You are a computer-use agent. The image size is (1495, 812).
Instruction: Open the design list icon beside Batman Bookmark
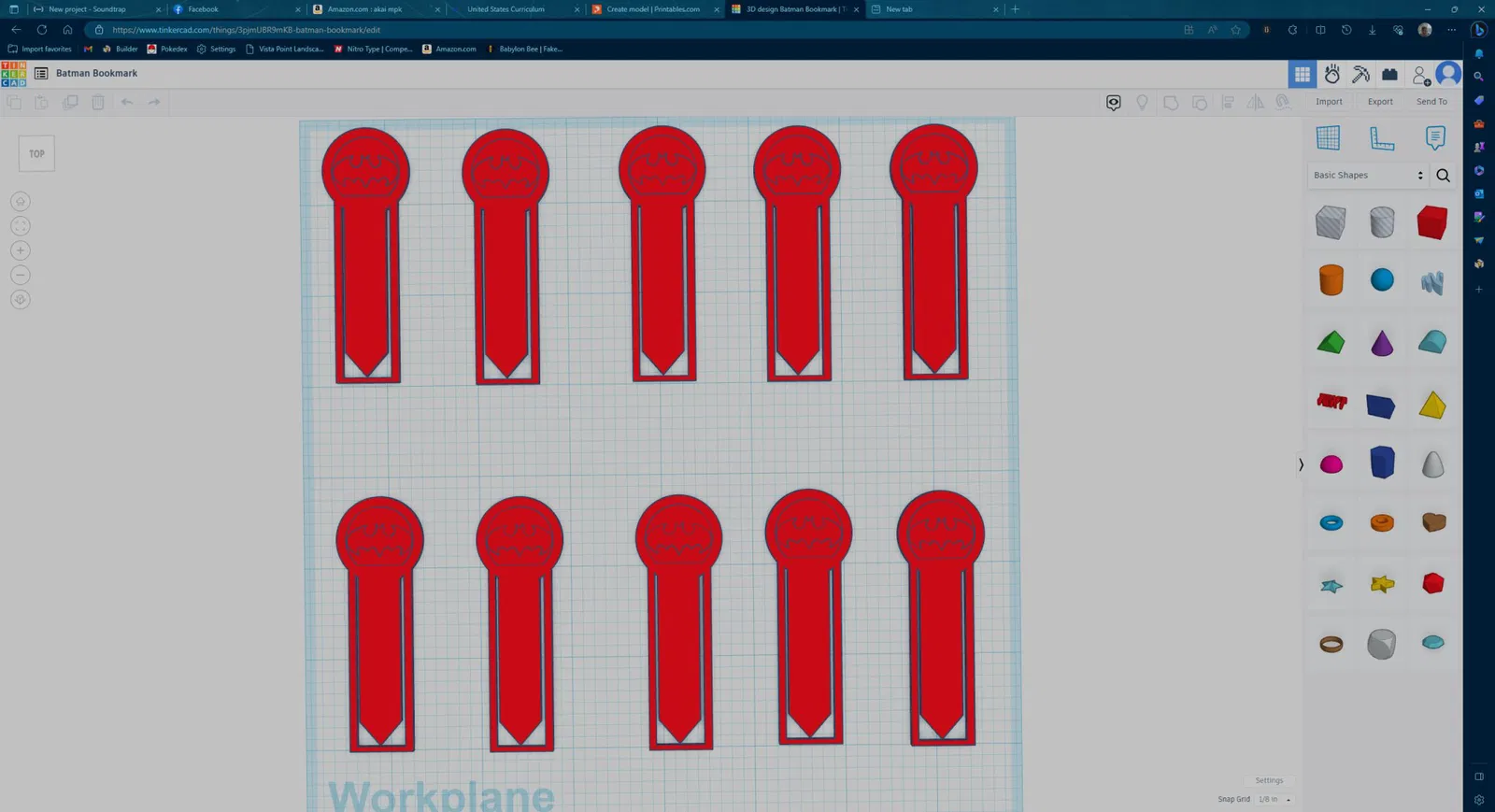click(41, 73)
